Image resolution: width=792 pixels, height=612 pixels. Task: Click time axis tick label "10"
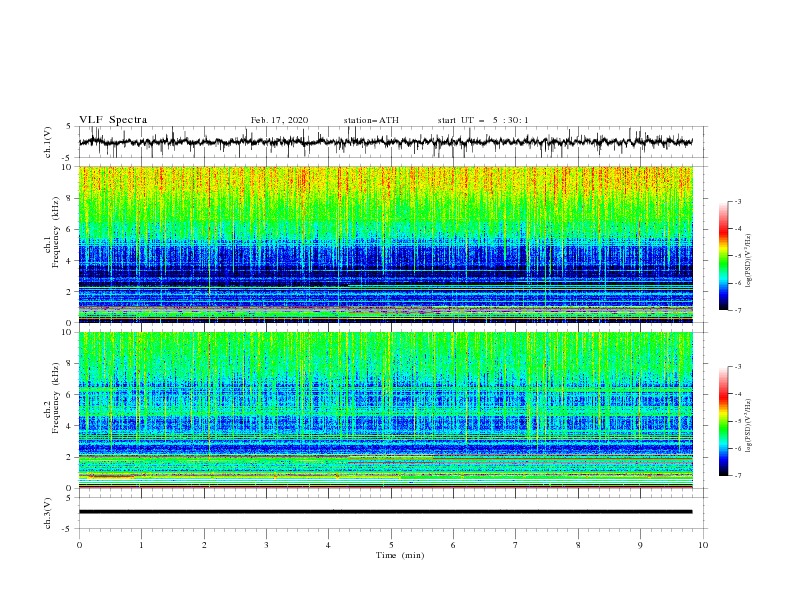(703, 545)
